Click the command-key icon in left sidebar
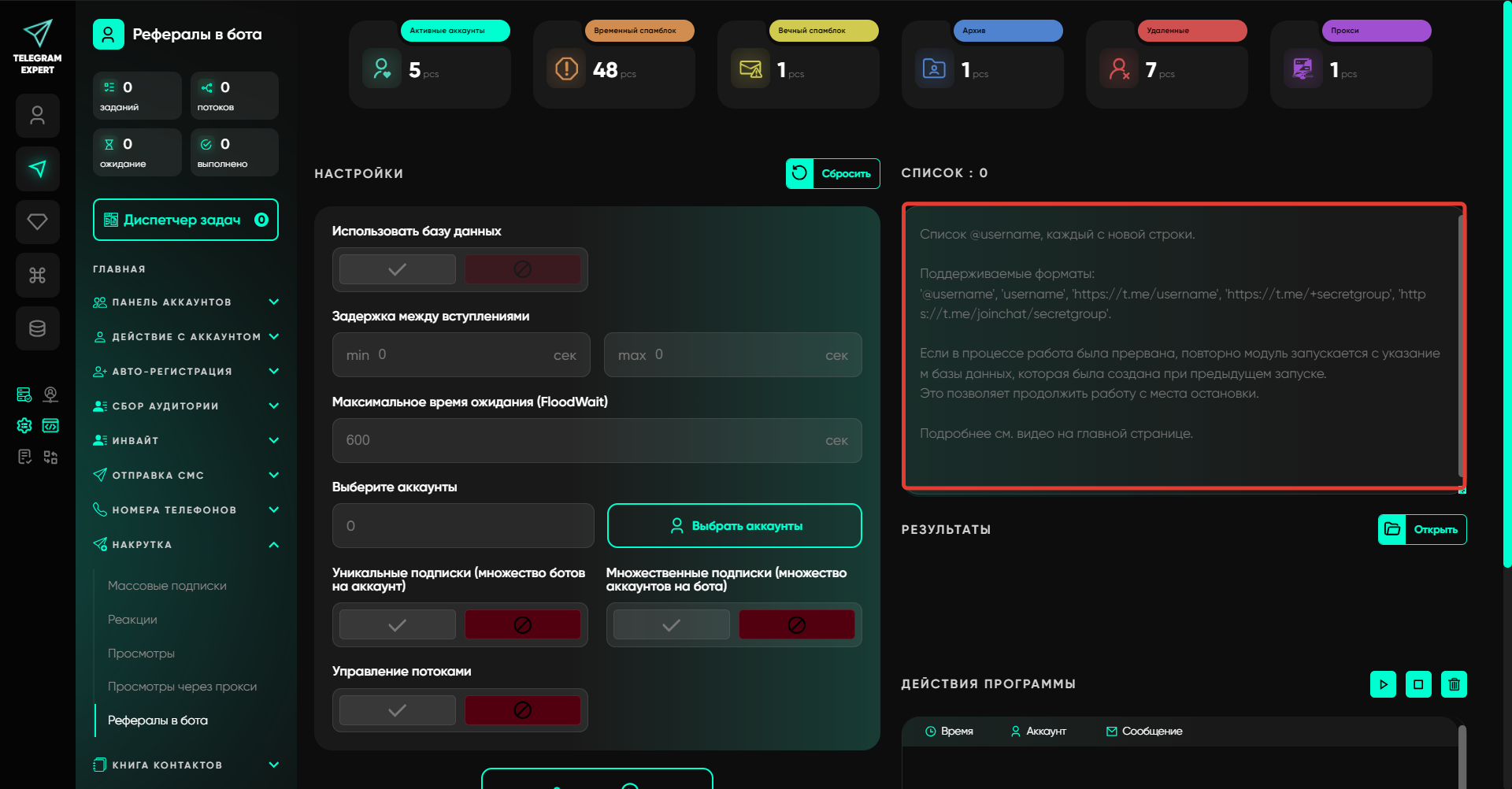 37,276
